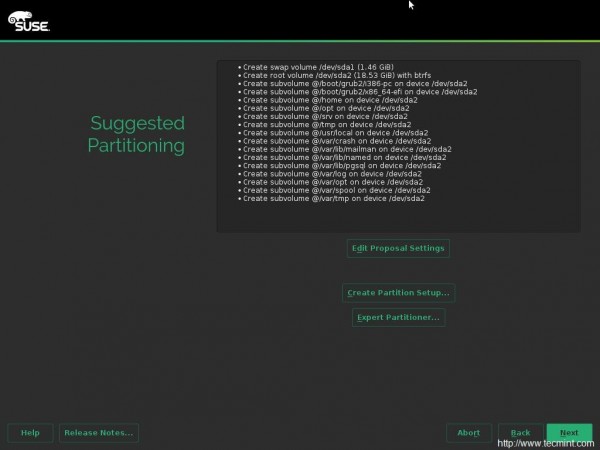Select the @/tmp subvolume line
The height and width of the screenshot is (450, 600).
[x=327, y=125]
